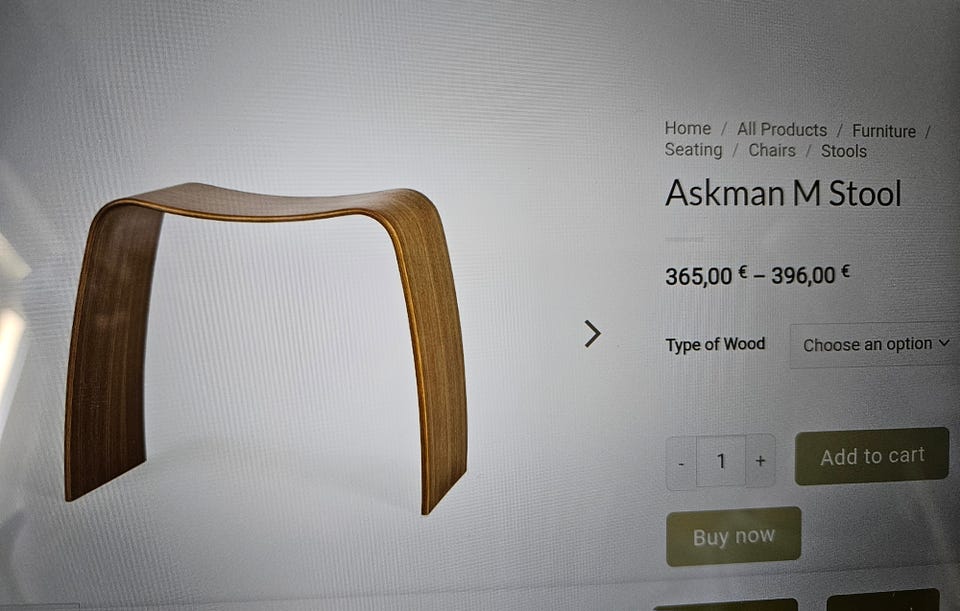Image resolution: width=960 pixels, height=611 pixels.
Task: Click the chevron on the Choose an option box
Action: (944, 343)
